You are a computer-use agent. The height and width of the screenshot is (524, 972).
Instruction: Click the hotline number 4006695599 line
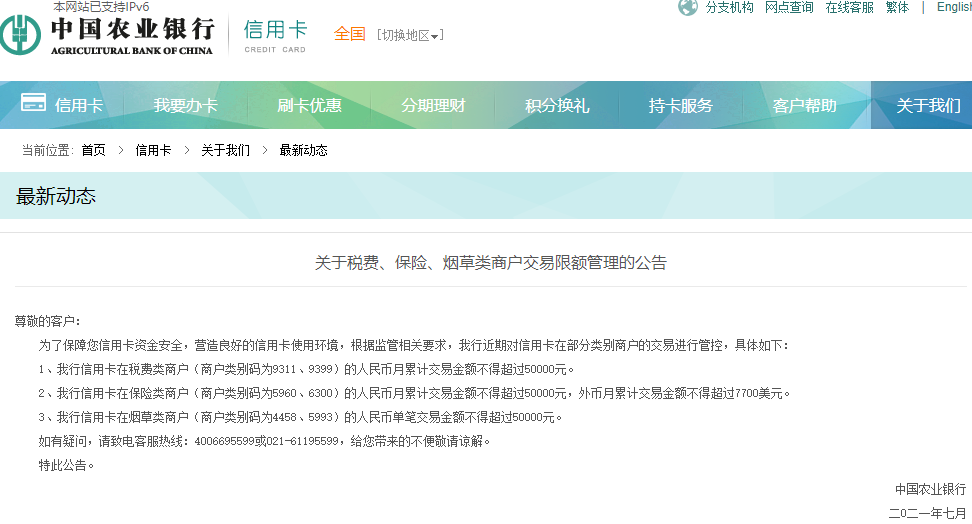click(x=264, y=442)
